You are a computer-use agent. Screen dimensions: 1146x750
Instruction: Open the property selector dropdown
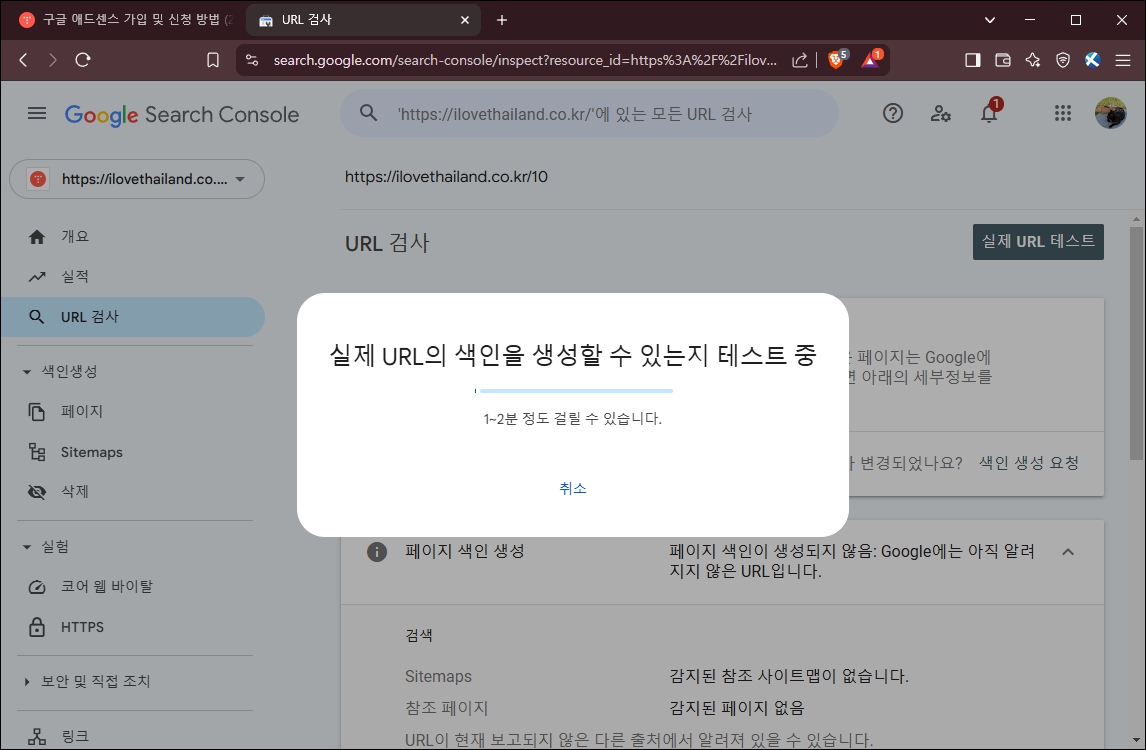tap(137, 179)
